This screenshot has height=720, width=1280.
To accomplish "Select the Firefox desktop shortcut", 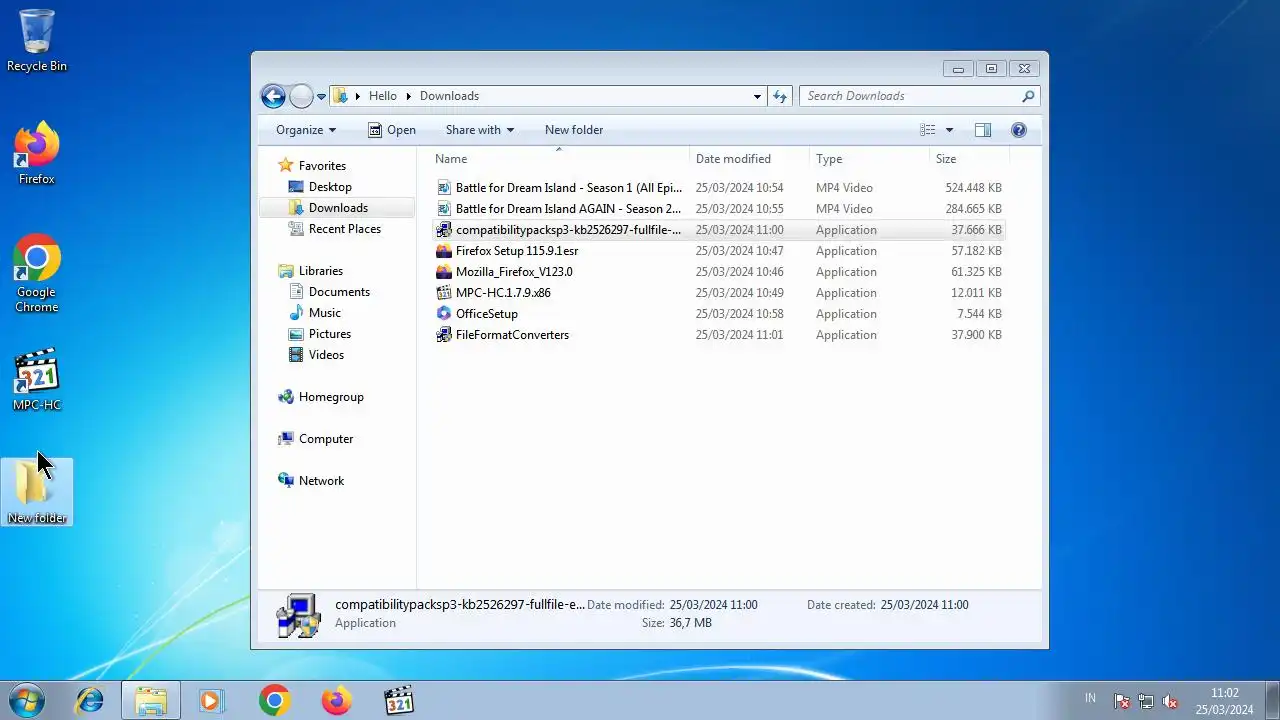I will tap(37, 153).
